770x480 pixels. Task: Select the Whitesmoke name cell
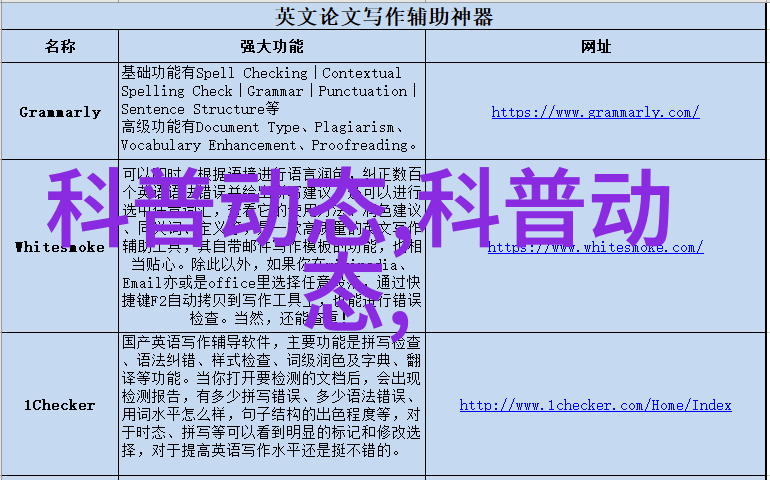[x=60, y=246]
